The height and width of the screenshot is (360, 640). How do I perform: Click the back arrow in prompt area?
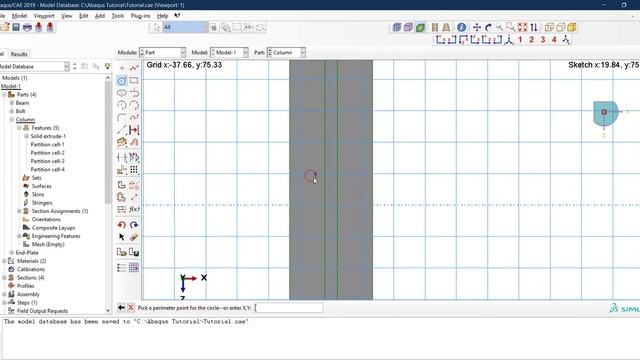coord(121,307)
